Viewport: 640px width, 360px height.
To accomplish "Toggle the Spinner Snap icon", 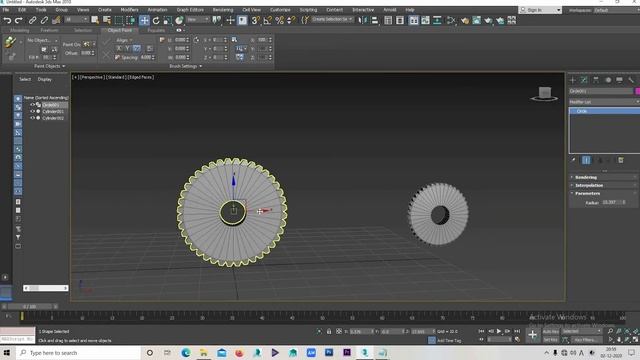I will coord(291,20).
